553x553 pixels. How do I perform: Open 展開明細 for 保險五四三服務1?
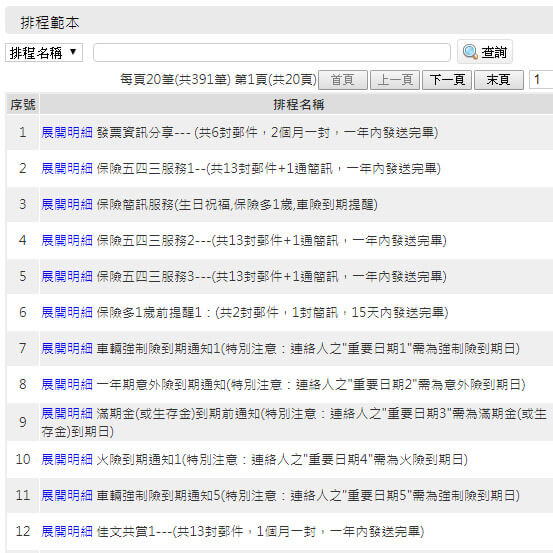pyautogui.click(x=67, y=169)
